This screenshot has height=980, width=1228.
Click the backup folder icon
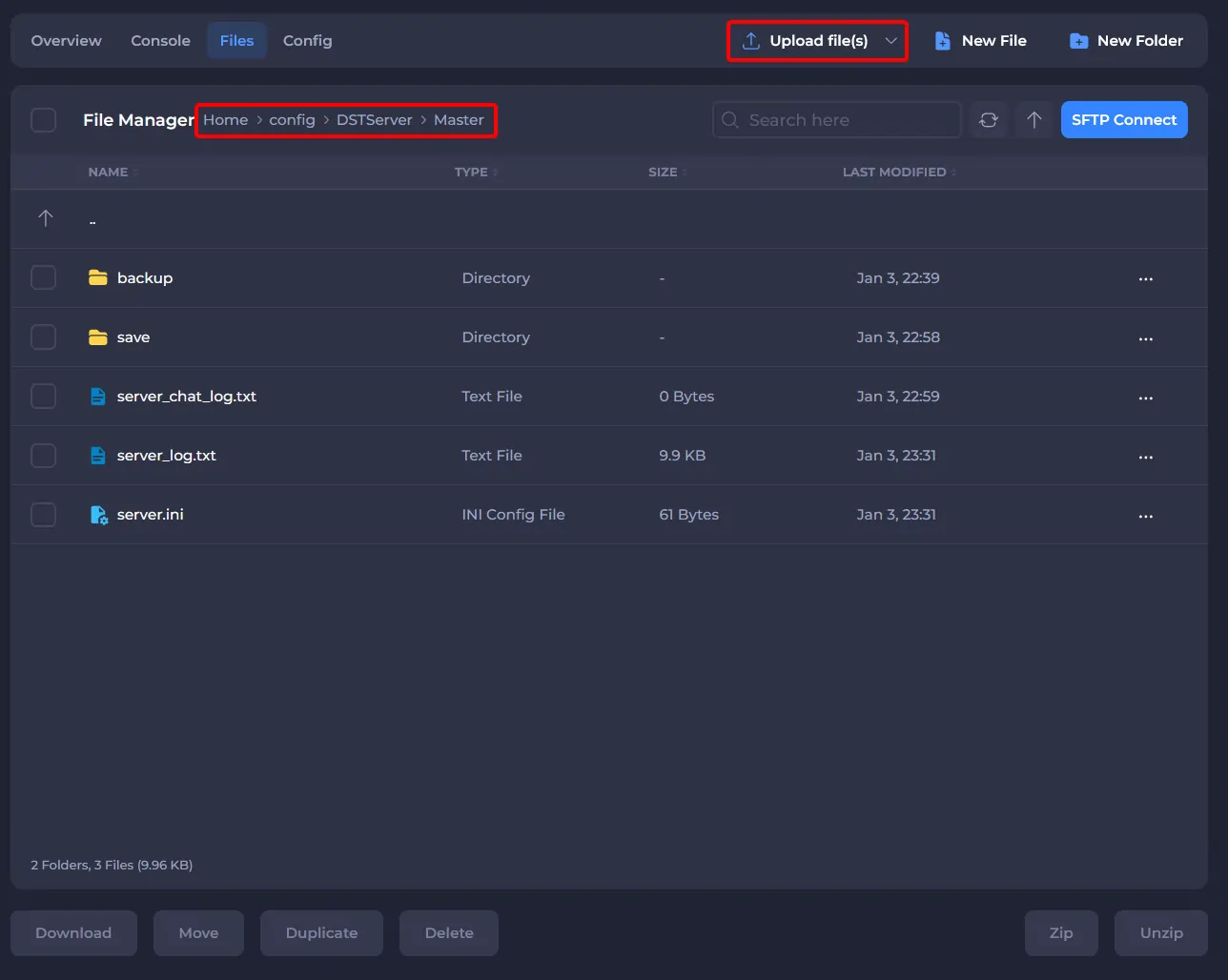(x=97, y=277)
